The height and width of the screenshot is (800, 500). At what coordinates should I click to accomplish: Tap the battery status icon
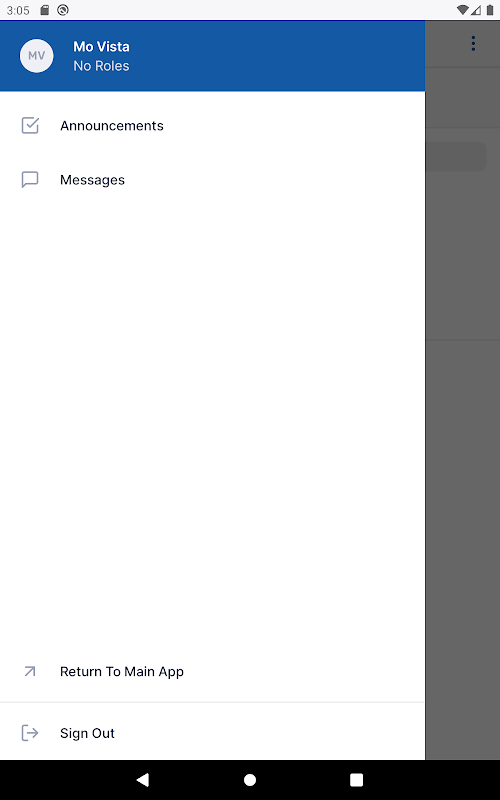click(490, 10)
